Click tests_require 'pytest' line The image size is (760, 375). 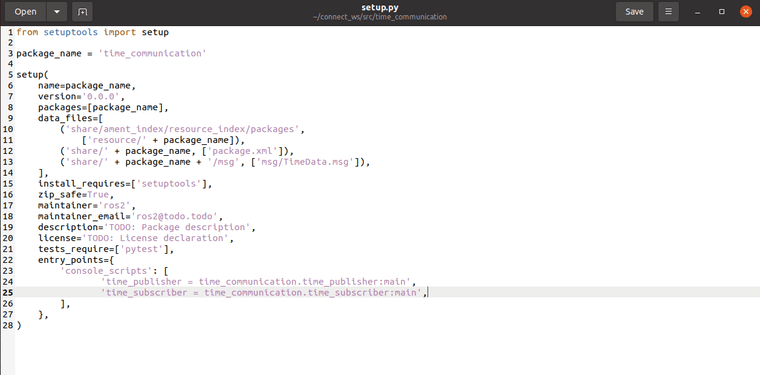pos(106,249)
